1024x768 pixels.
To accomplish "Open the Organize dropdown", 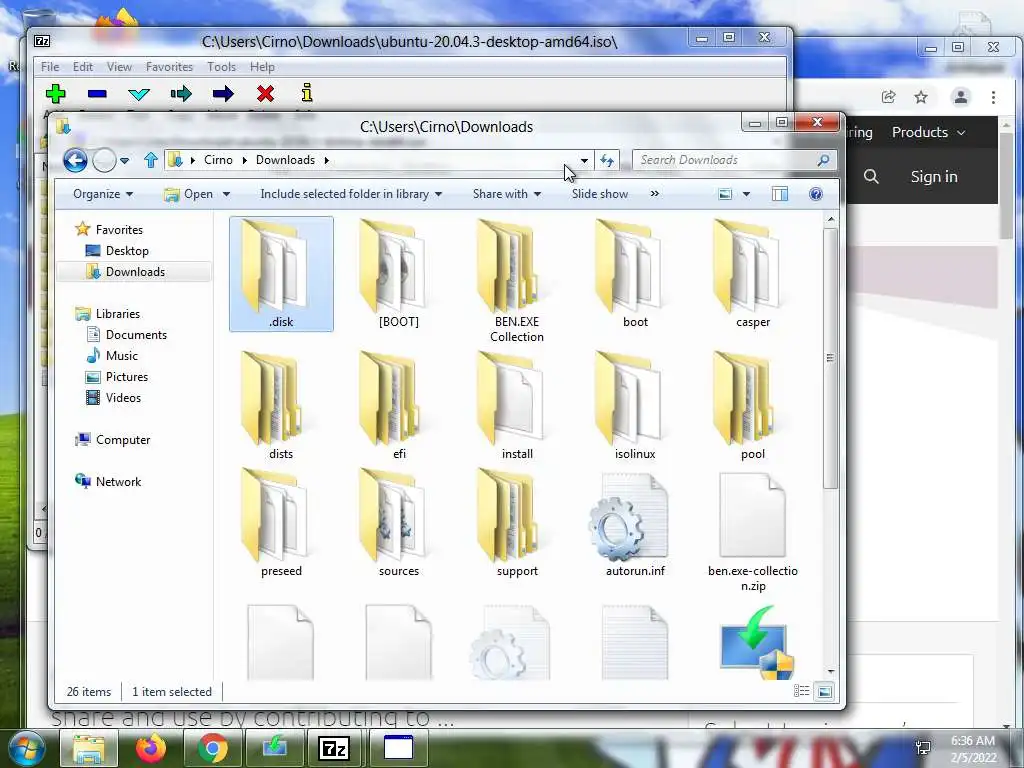I will pos(103,194).
